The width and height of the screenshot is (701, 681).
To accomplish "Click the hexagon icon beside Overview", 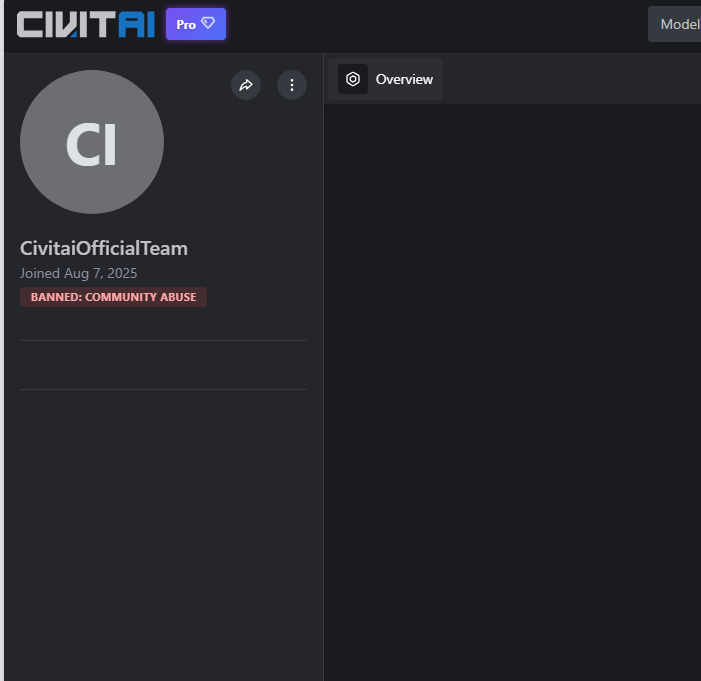I will click(353, 79).
